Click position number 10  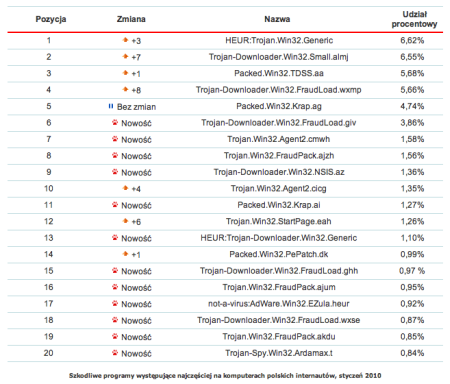point(49,188)
